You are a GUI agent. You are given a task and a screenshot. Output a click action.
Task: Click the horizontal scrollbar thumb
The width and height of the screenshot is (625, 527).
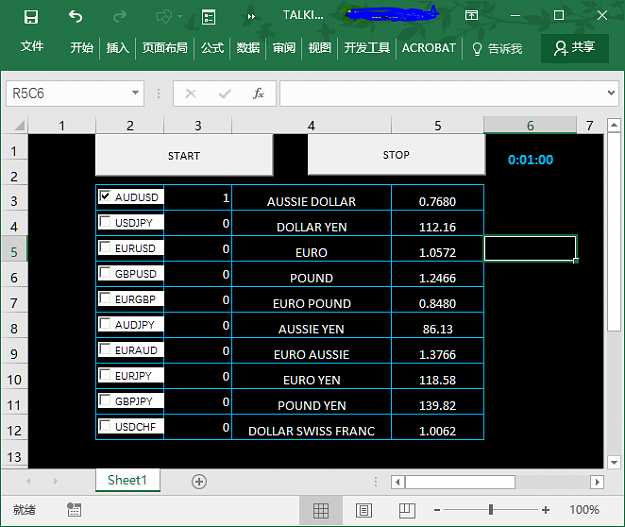460,482
